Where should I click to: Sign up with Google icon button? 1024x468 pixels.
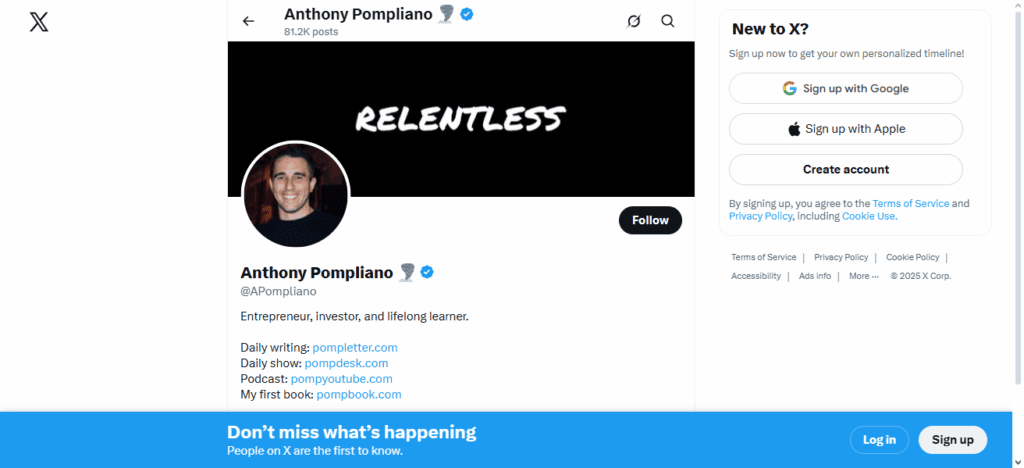click(845, 88)
